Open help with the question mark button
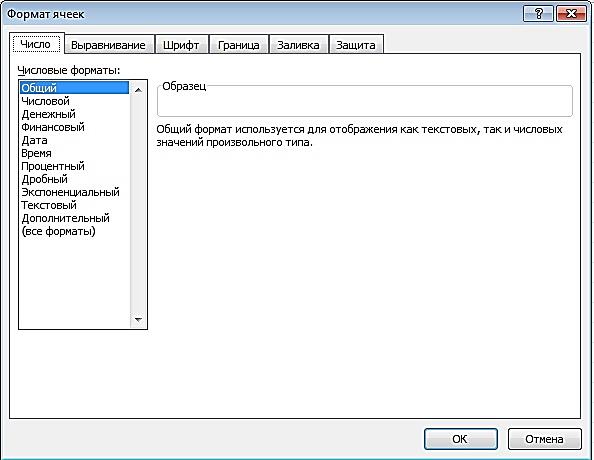The height and width of the screenshot is (460, 594). 538,14
